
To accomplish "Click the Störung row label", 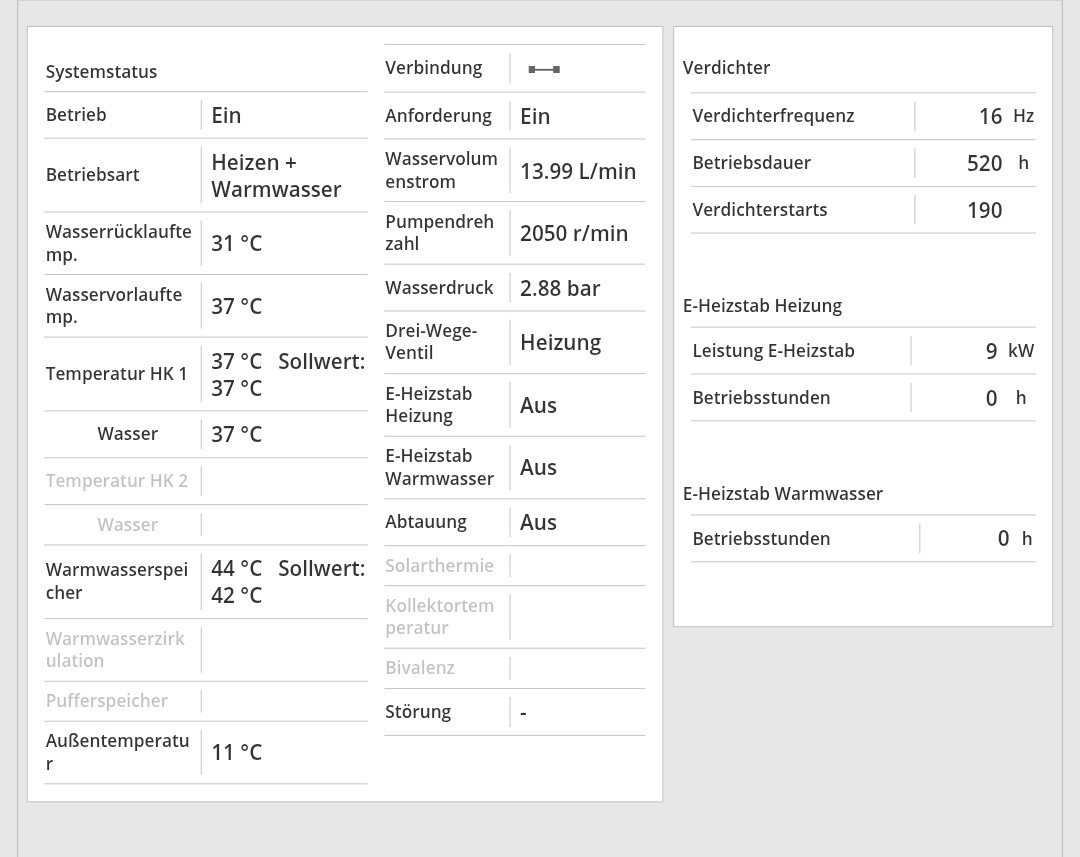I will pyautogui.click(x=418, y=712).
